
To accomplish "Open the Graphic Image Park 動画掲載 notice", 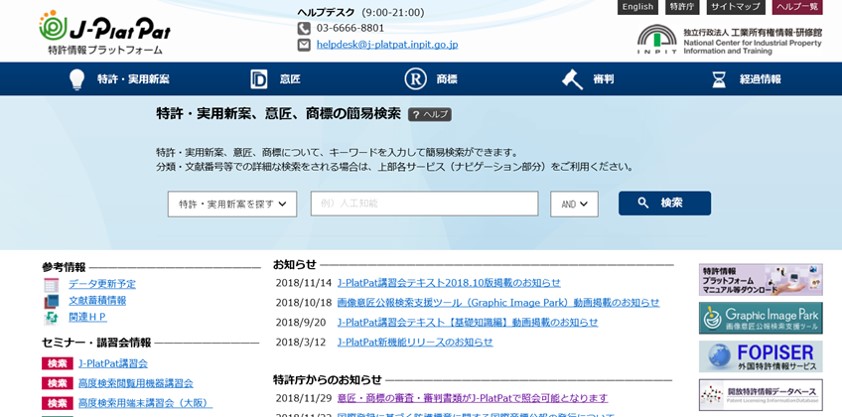I will click(x=498, y=303).
